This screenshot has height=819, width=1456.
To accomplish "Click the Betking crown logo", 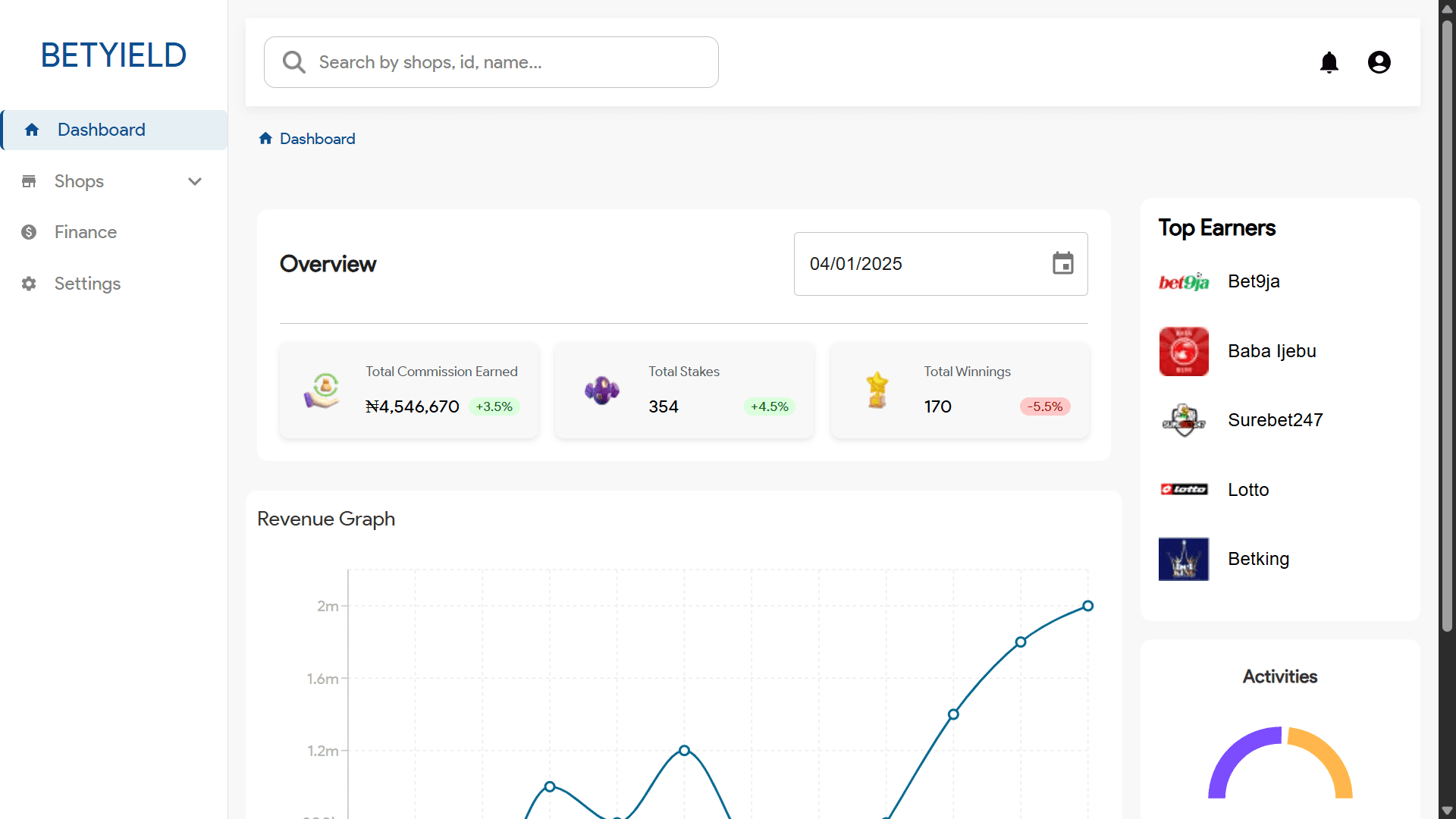I will pos(1184,559).
